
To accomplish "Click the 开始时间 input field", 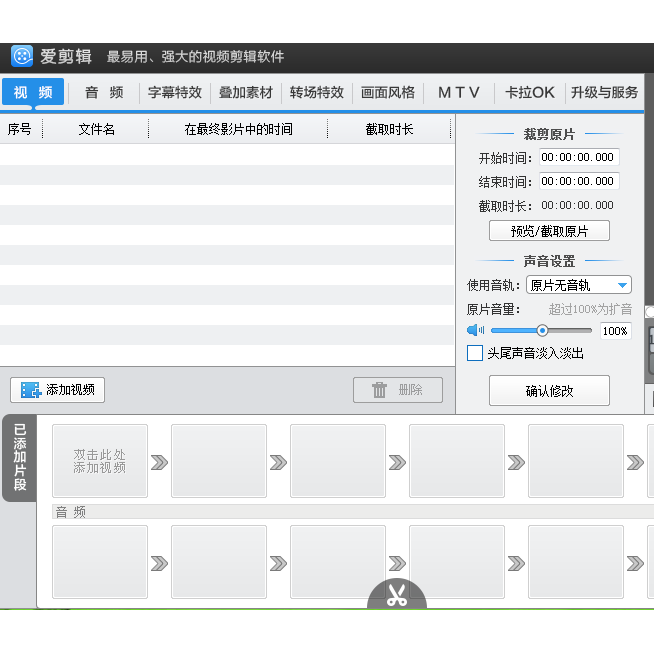I will tap(578, 157).
